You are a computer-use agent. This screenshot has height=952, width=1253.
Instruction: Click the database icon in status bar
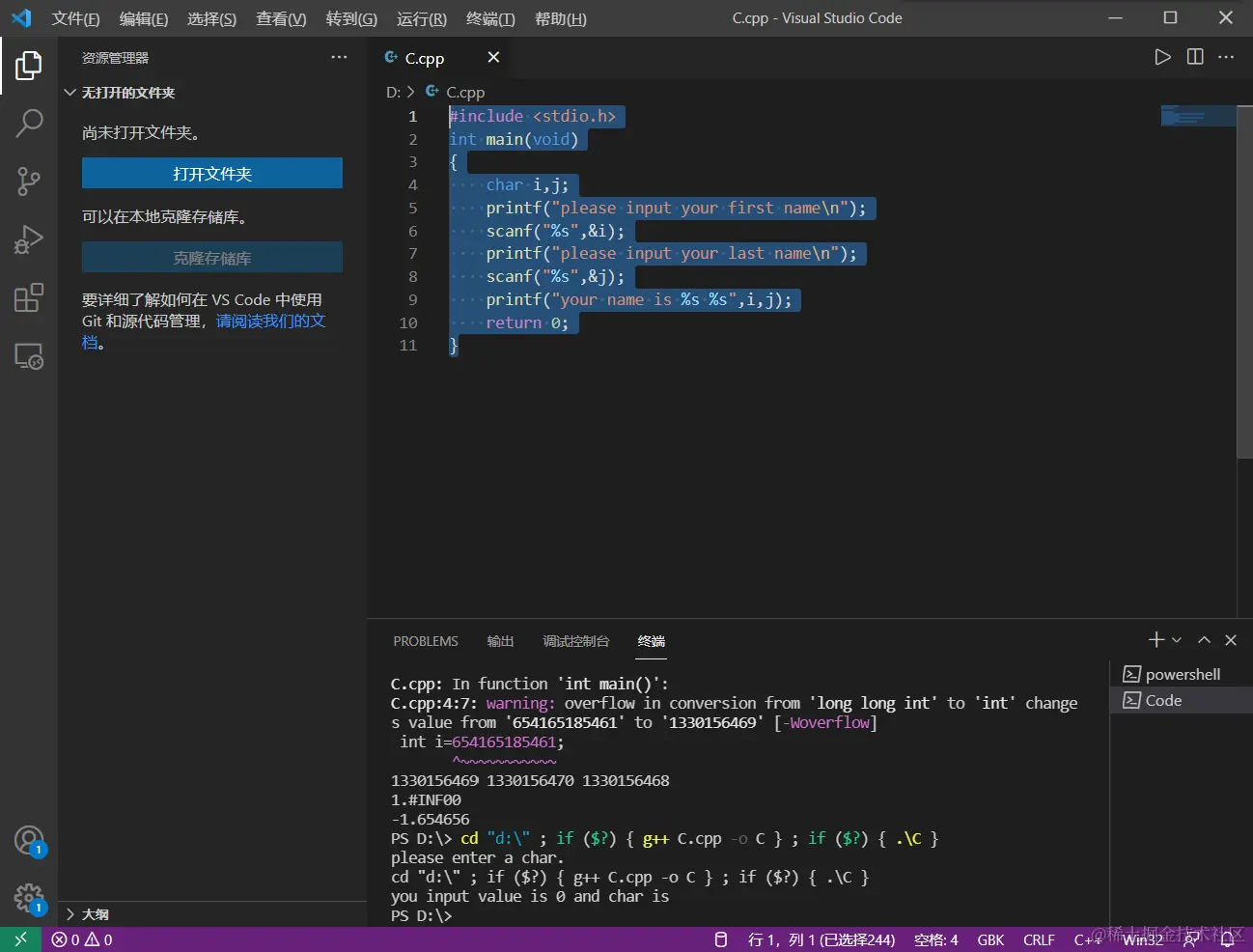(720, 939)
